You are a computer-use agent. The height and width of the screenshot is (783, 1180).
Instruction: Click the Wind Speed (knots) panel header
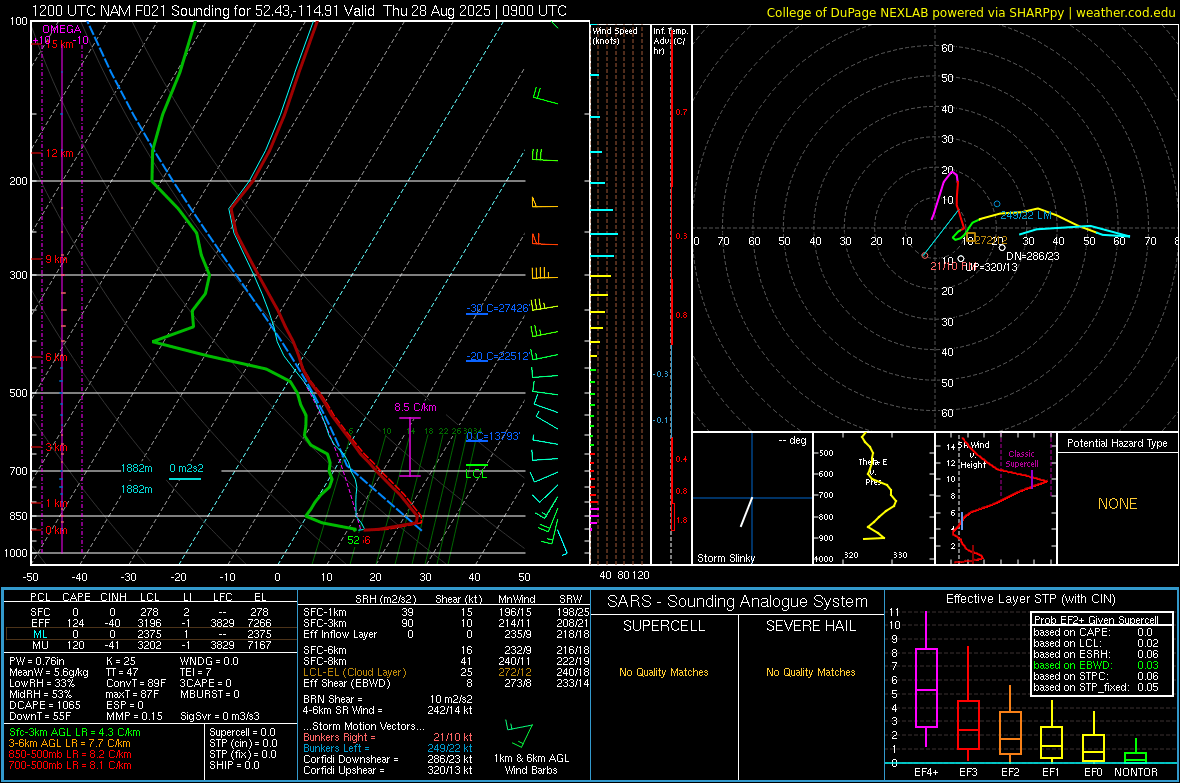point(615,35)
